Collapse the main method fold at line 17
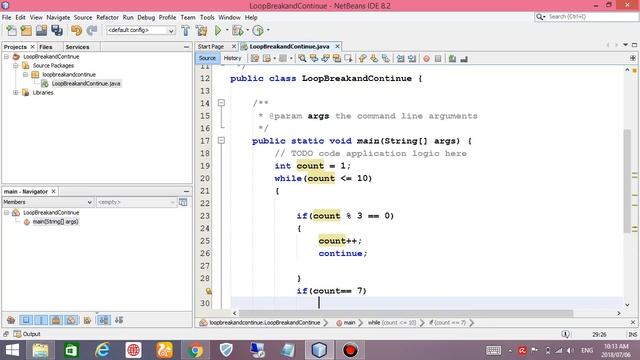This screenshot has width=640, height=360. point(221,140)
